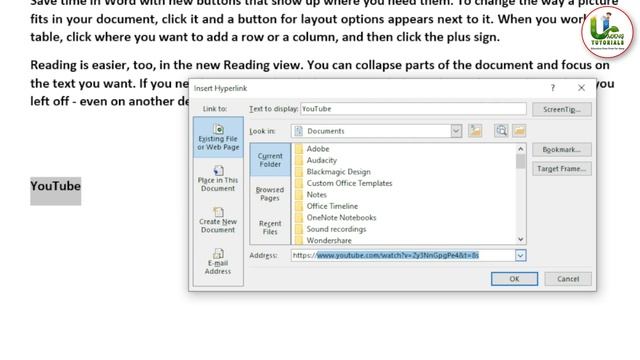Image resolution: width=640 pixels, height=360 pixels.
Task: Choose Place in This Document link type
Action: (218, 179)
